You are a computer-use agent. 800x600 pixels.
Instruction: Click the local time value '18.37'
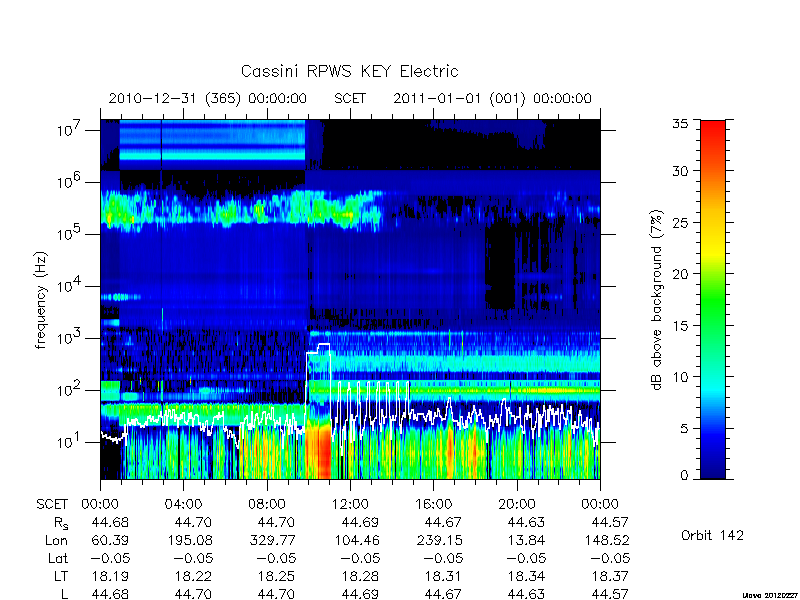tap(610, 577)
